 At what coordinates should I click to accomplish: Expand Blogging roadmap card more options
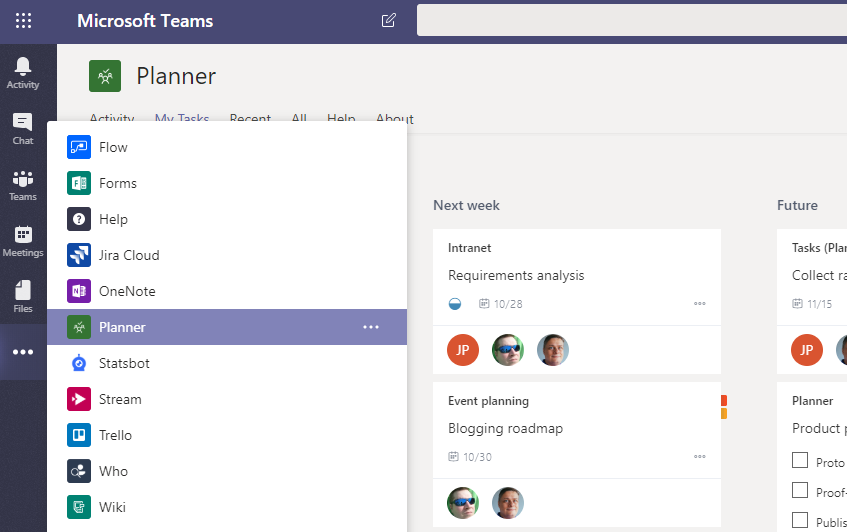(x=700, y=457)
